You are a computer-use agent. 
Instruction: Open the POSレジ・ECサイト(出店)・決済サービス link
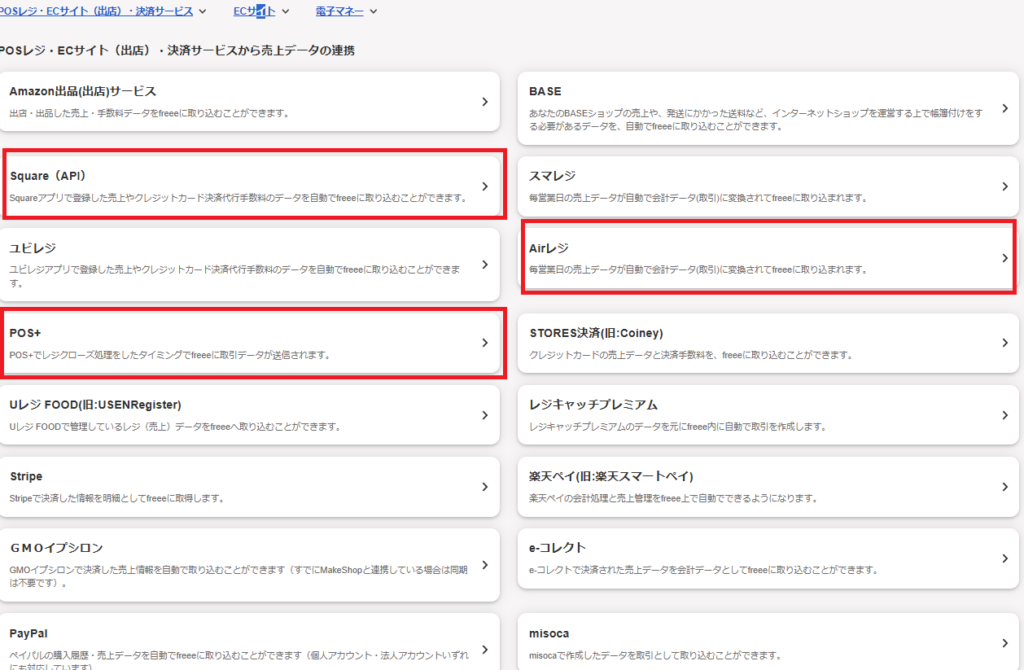click(x=96, y=11)
